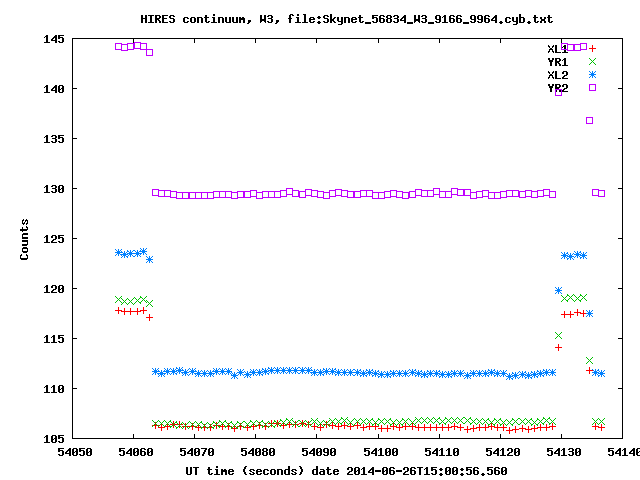Image resolution: width=640 pixels, height=480 pixels.
Task: Click x-axis tick label 54060
Action: click(136, 452)
